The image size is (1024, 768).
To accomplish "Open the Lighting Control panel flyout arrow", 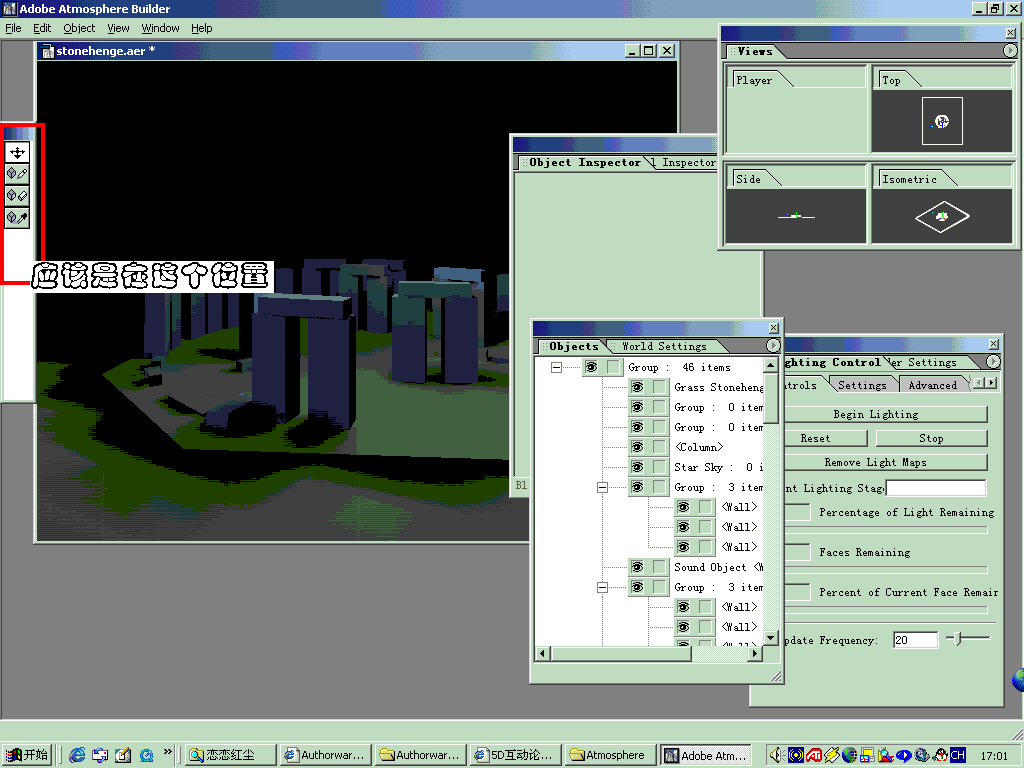I will tap(993, 361).
